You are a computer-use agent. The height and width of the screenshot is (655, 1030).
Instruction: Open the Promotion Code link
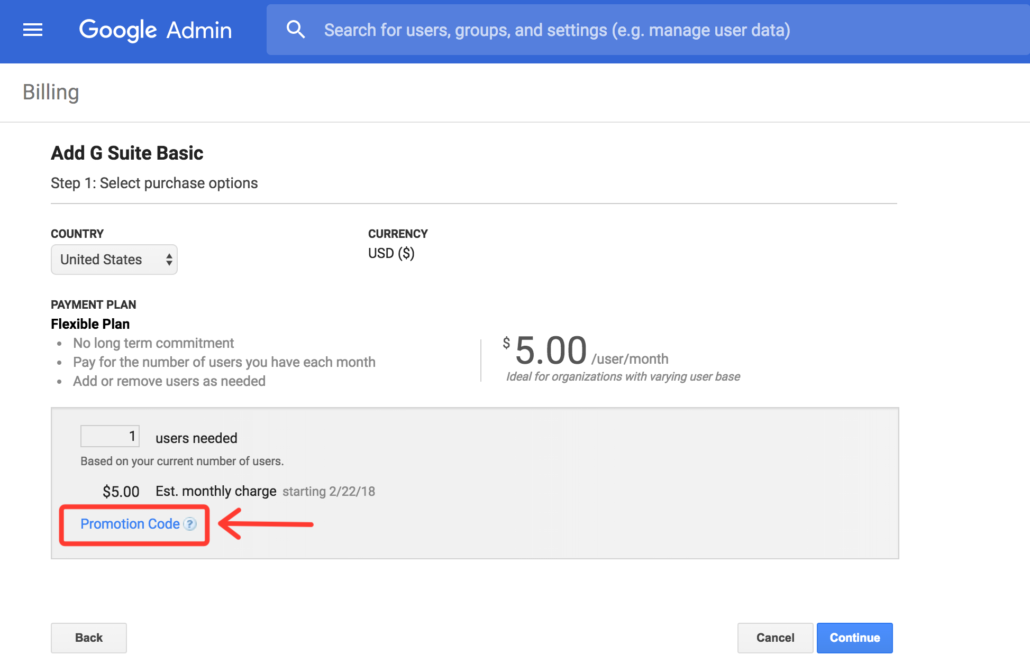tap(129, 524)
